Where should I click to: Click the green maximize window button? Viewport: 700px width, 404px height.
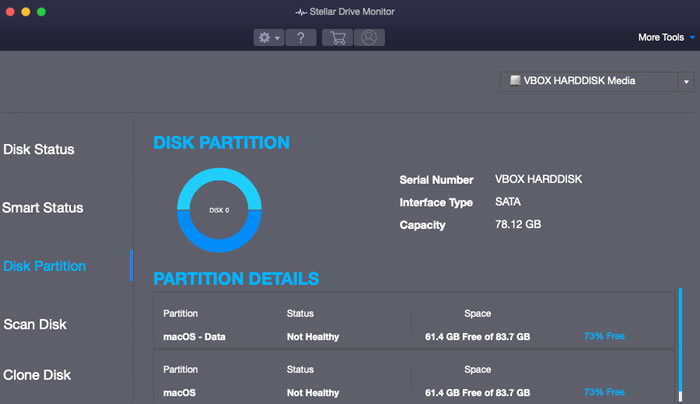click(x=42, y=12)
